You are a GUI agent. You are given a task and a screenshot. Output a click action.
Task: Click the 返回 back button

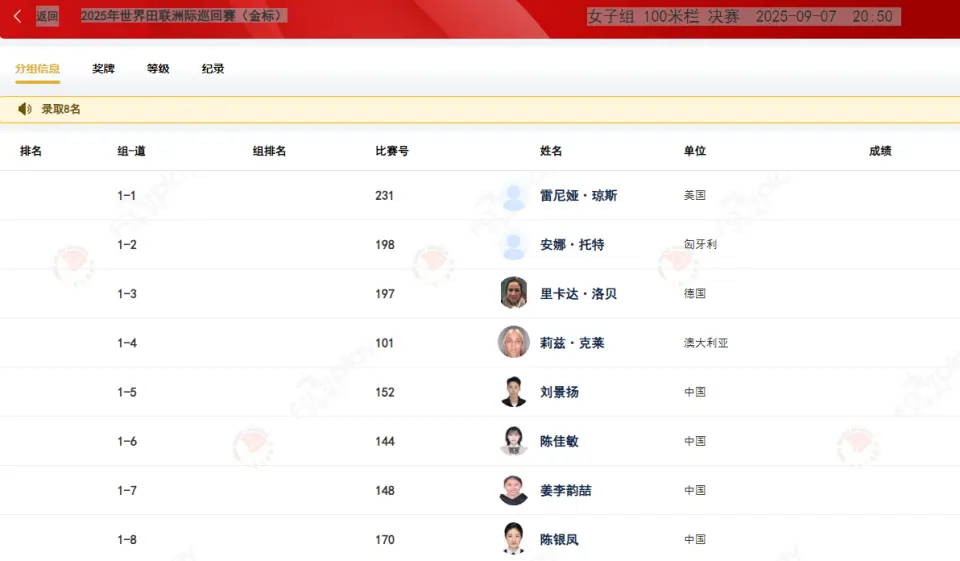47,16
